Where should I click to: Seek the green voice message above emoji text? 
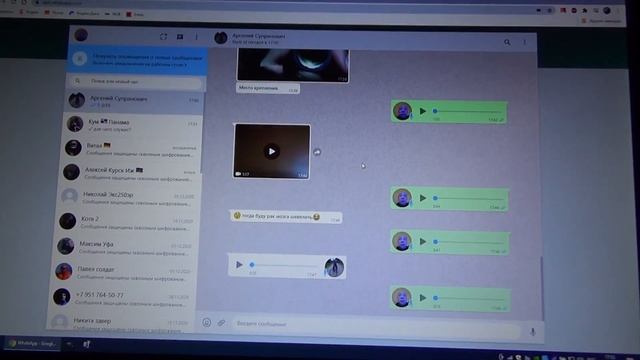coord(469,198)
